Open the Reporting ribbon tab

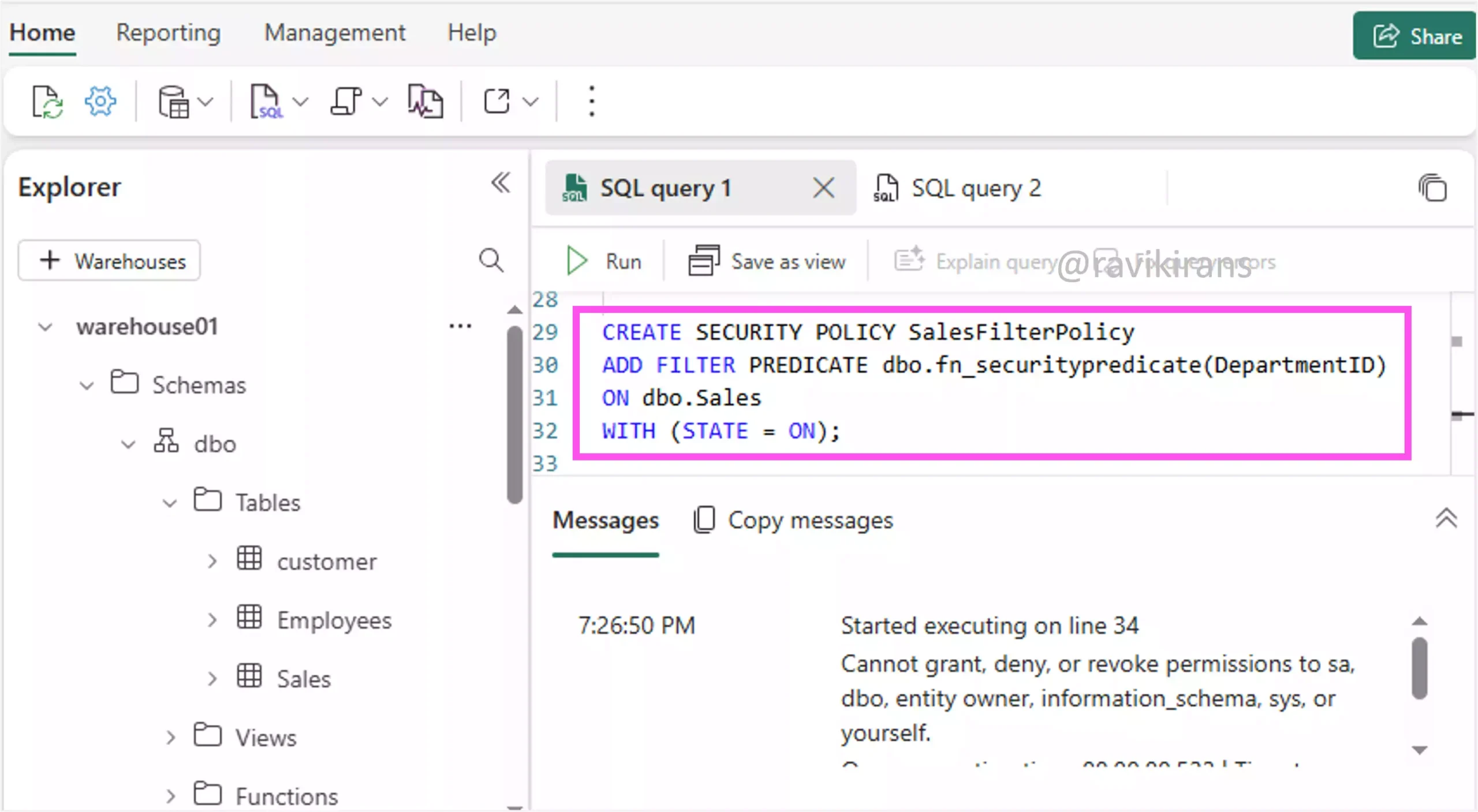[x=169, y=33]
